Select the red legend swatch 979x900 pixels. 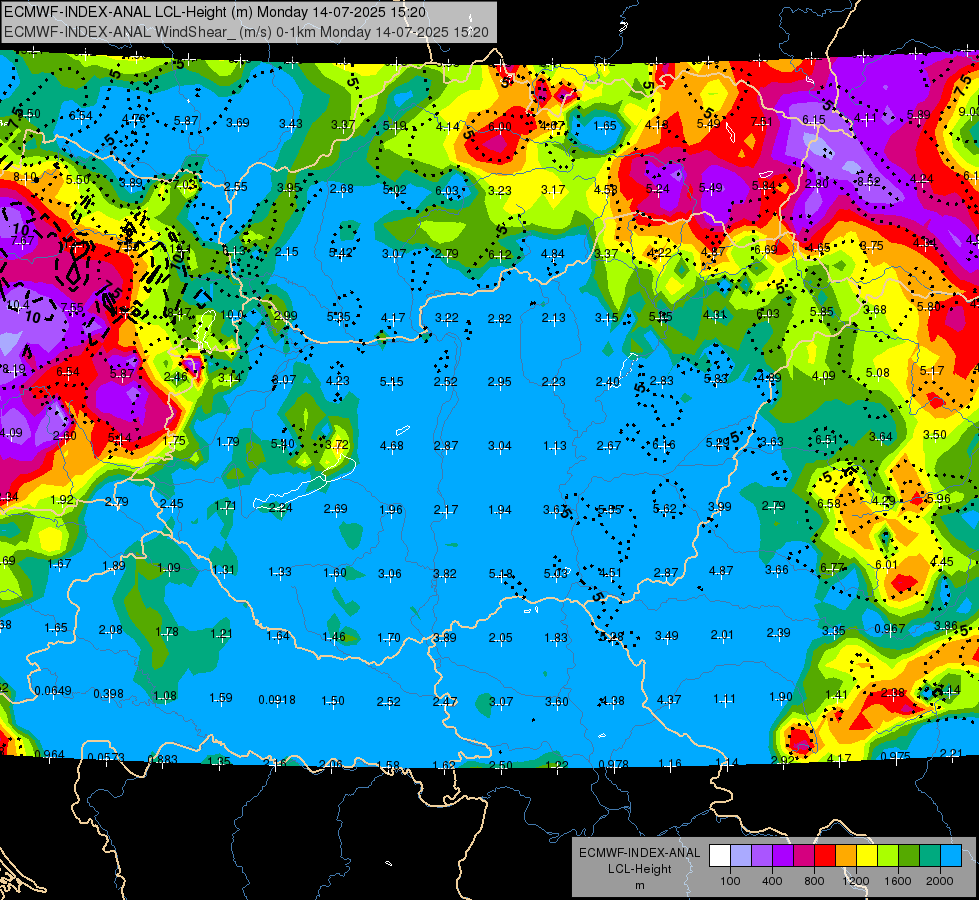click(825, 856)
